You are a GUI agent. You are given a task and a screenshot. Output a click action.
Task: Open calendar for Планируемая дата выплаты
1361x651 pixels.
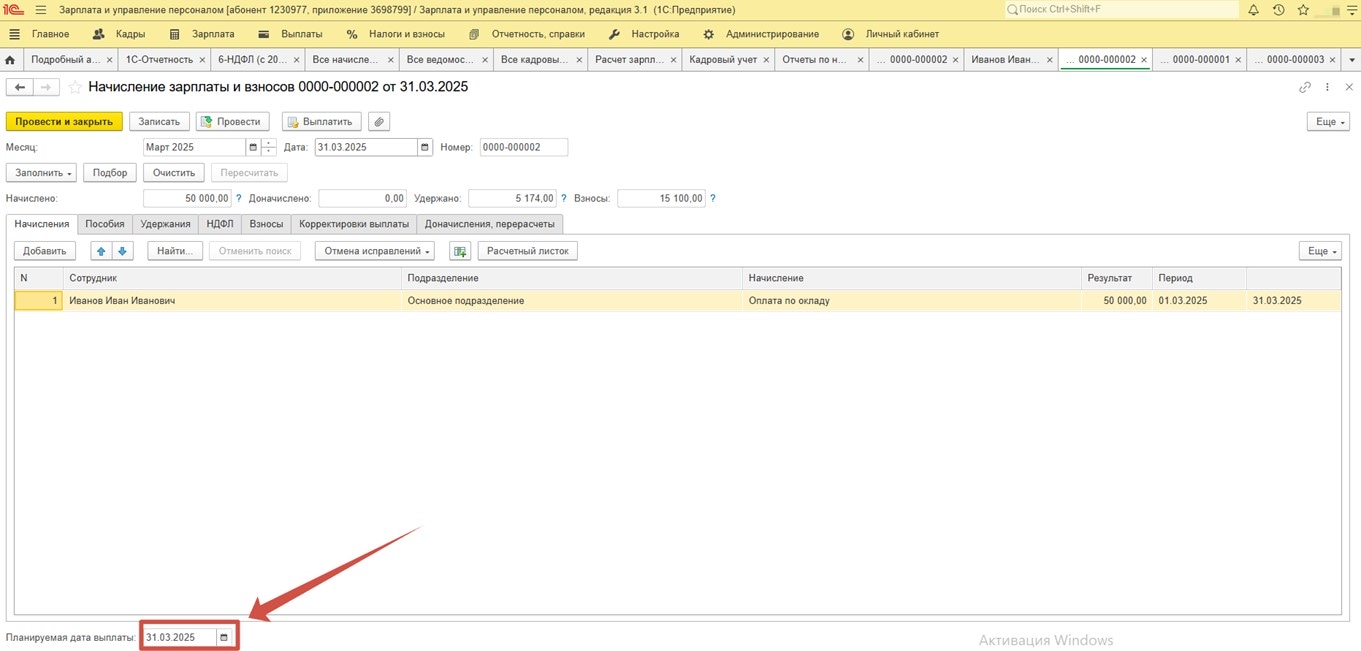click(224, 637)
